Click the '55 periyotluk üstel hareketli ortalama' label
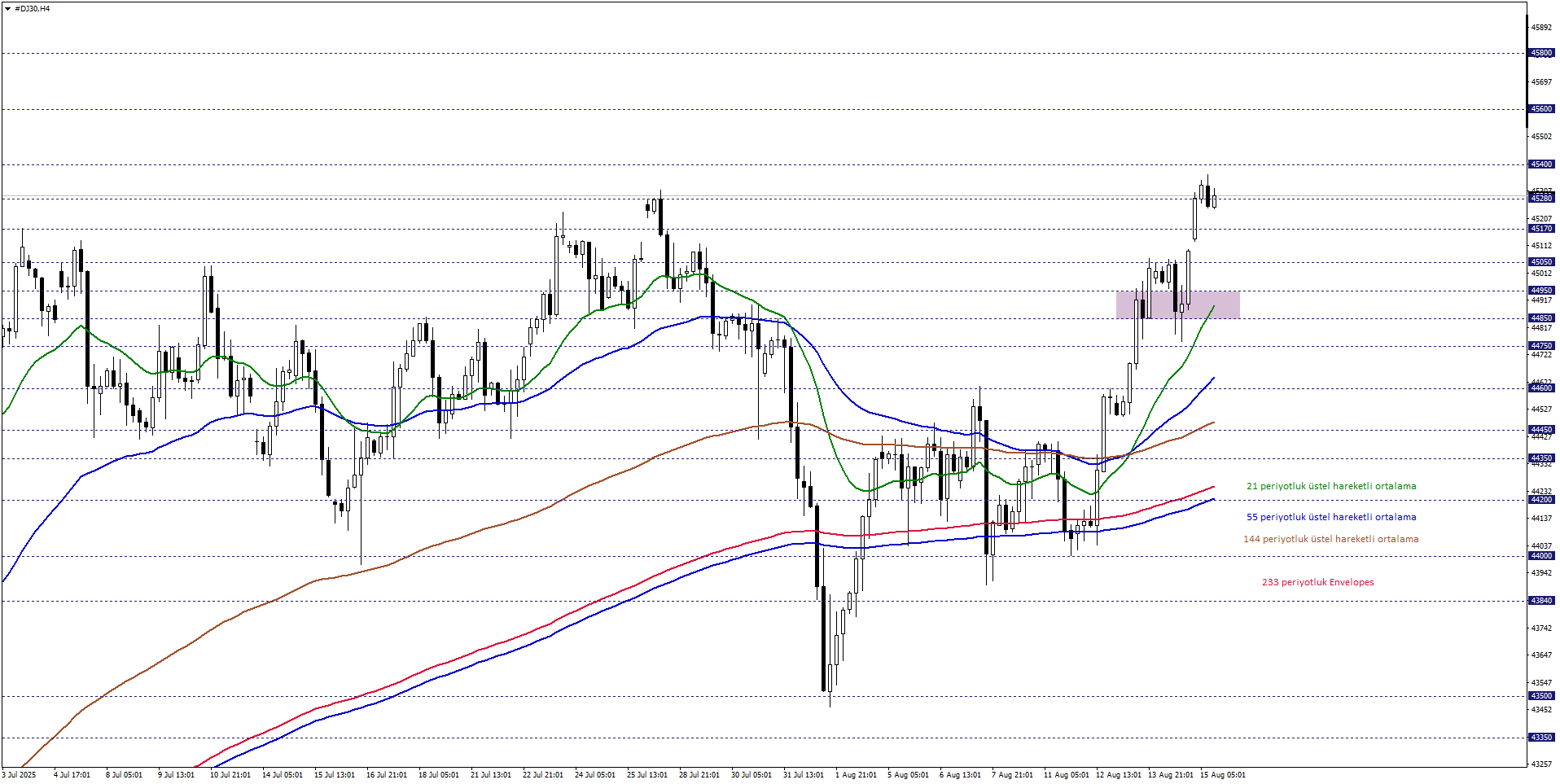This screenshot has width=1560, height=784. pyautogui.click(x=1331, y=517)
